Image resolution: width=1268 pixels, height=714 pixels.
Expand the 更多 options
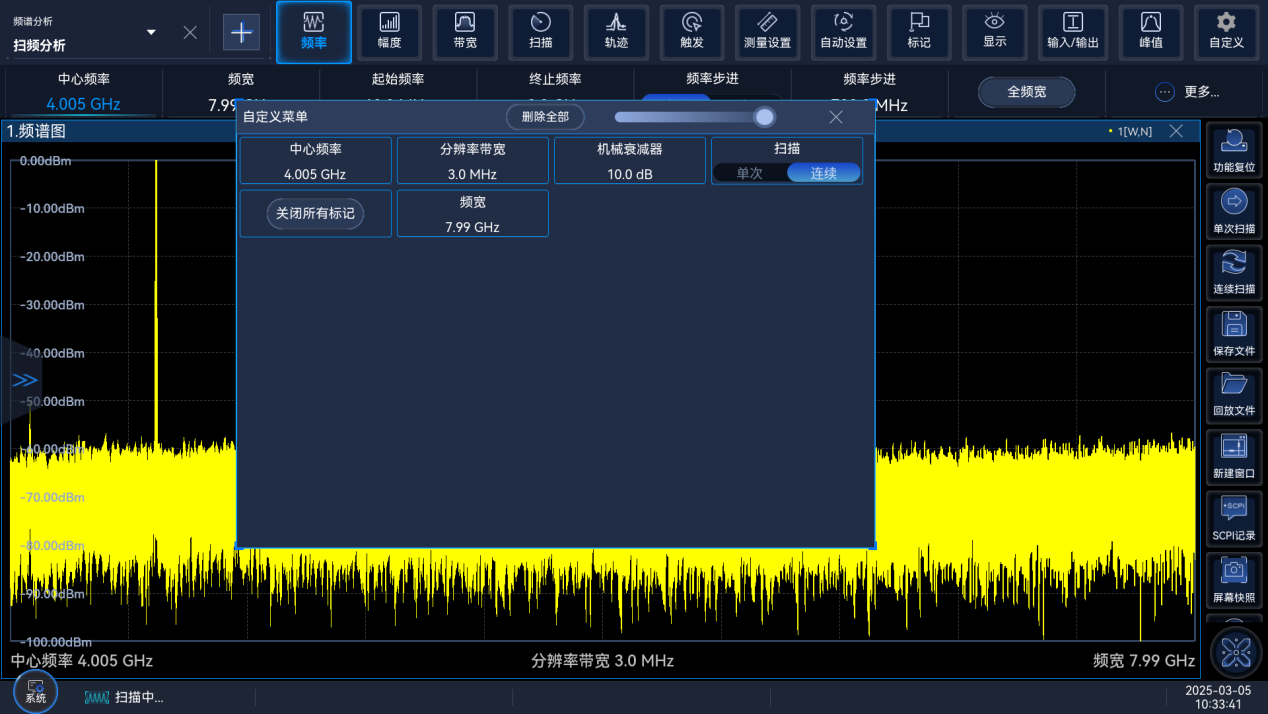(x=1187, y=92)
